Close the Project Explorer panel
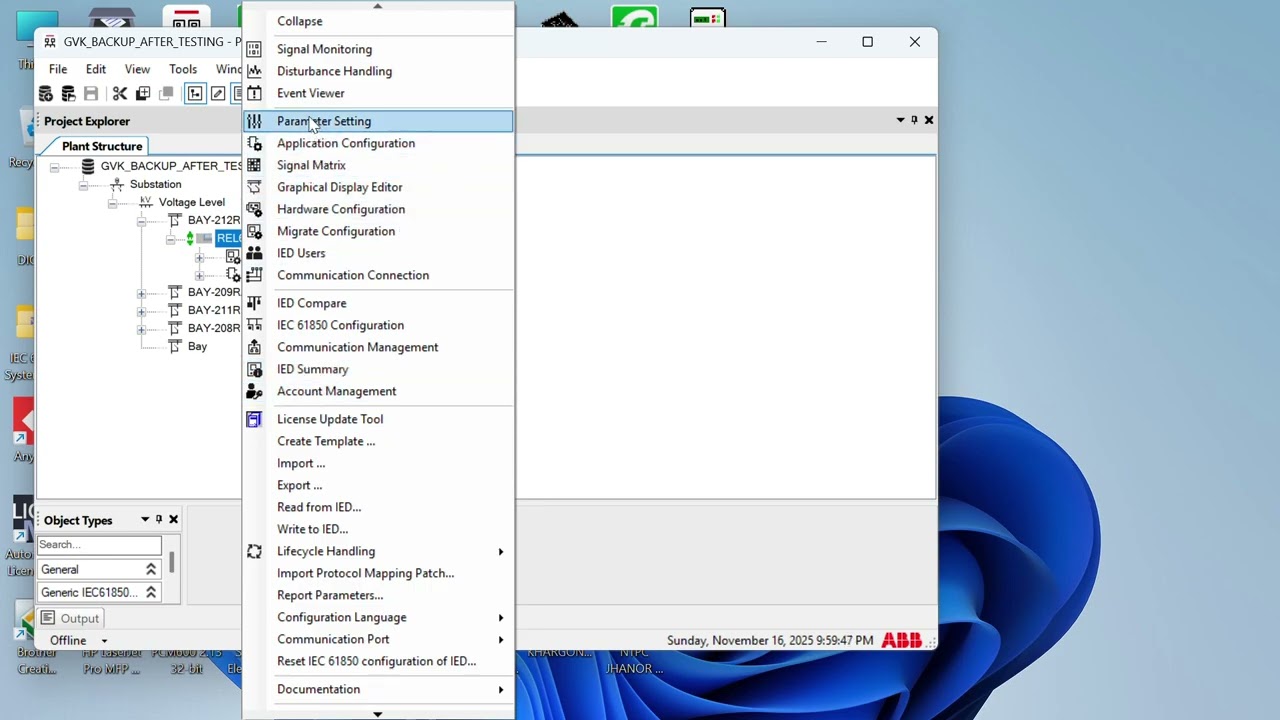This screenshot has width=1280, height=720. [x=929, y=120]
